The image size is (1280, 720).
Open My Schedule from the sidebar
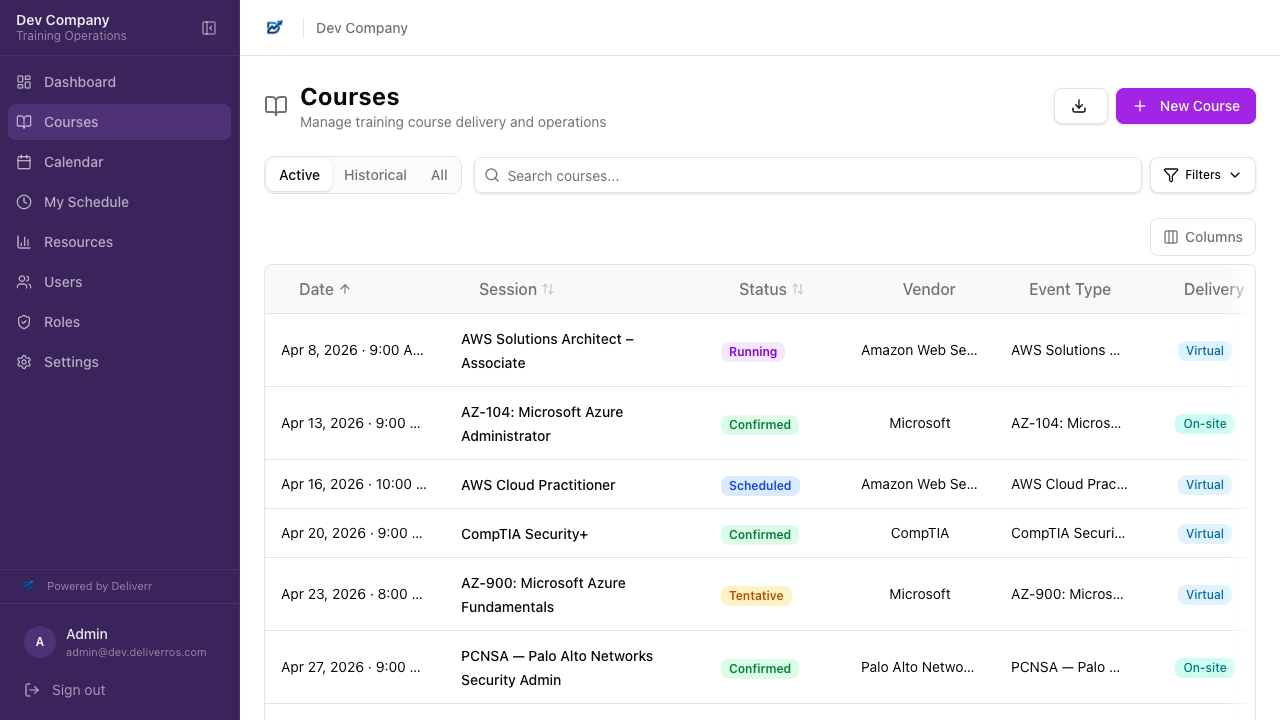[119, 202]
